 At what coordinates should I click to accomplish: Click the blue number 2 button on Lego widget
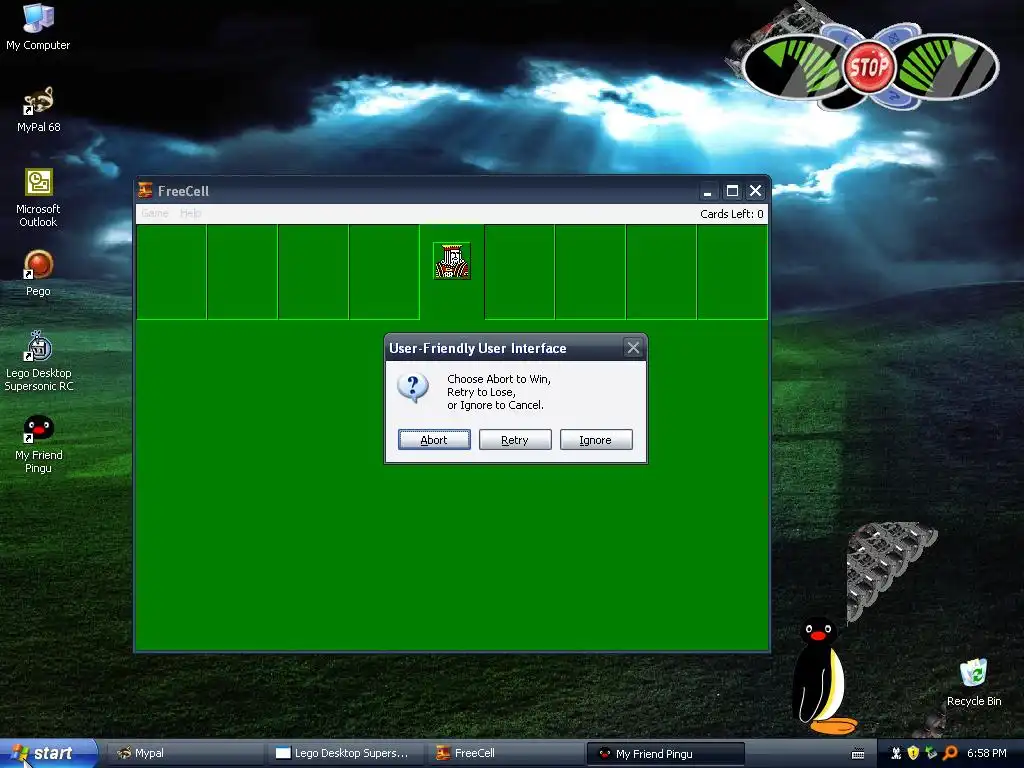click(895, 97)
